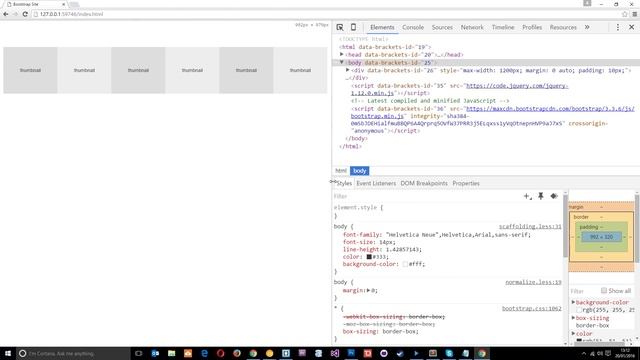Open bootstrap.css:1062 source link
Viewport: 640px width, 360px height.
pos(531,309)
